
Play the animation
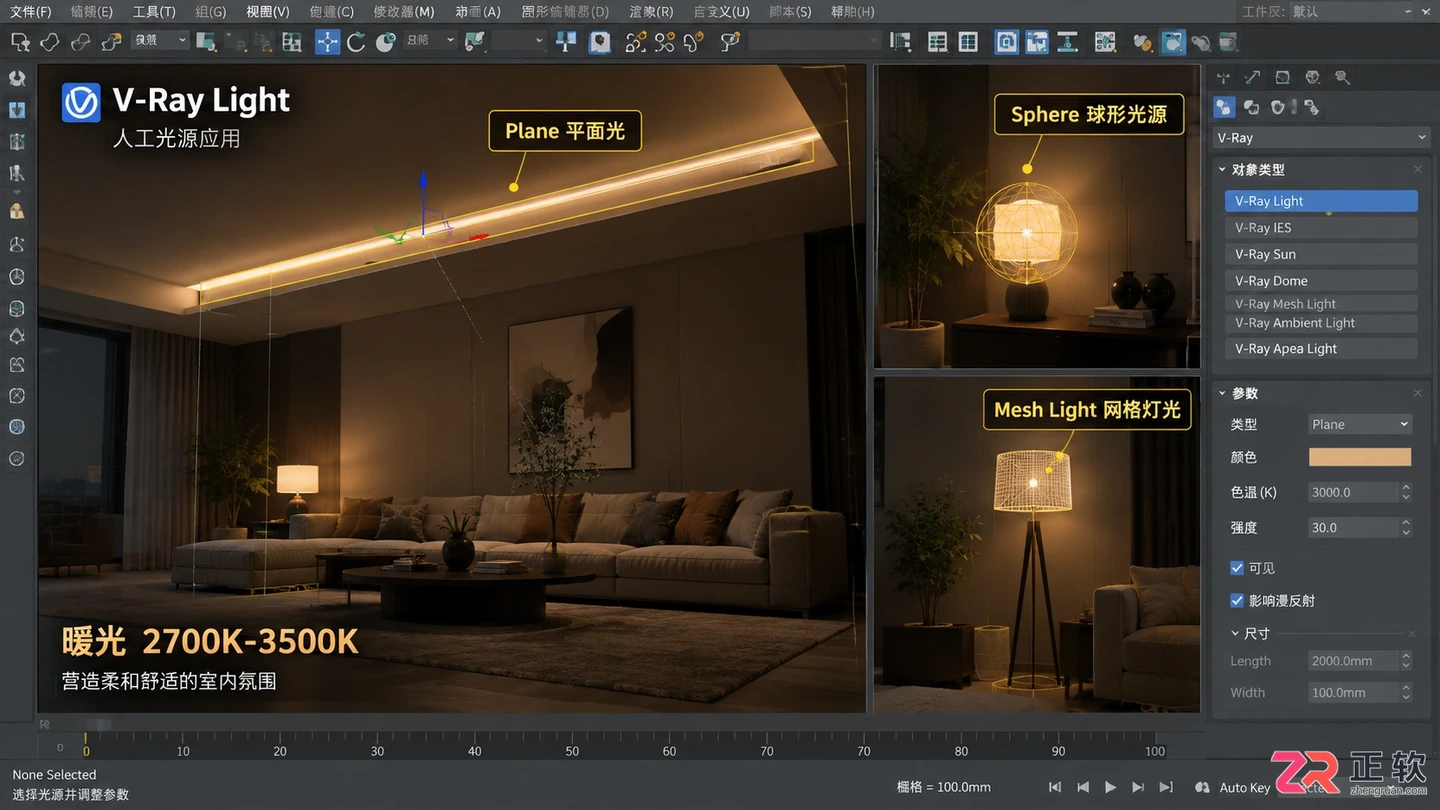pyautogui.click(x=1110, y=787)
